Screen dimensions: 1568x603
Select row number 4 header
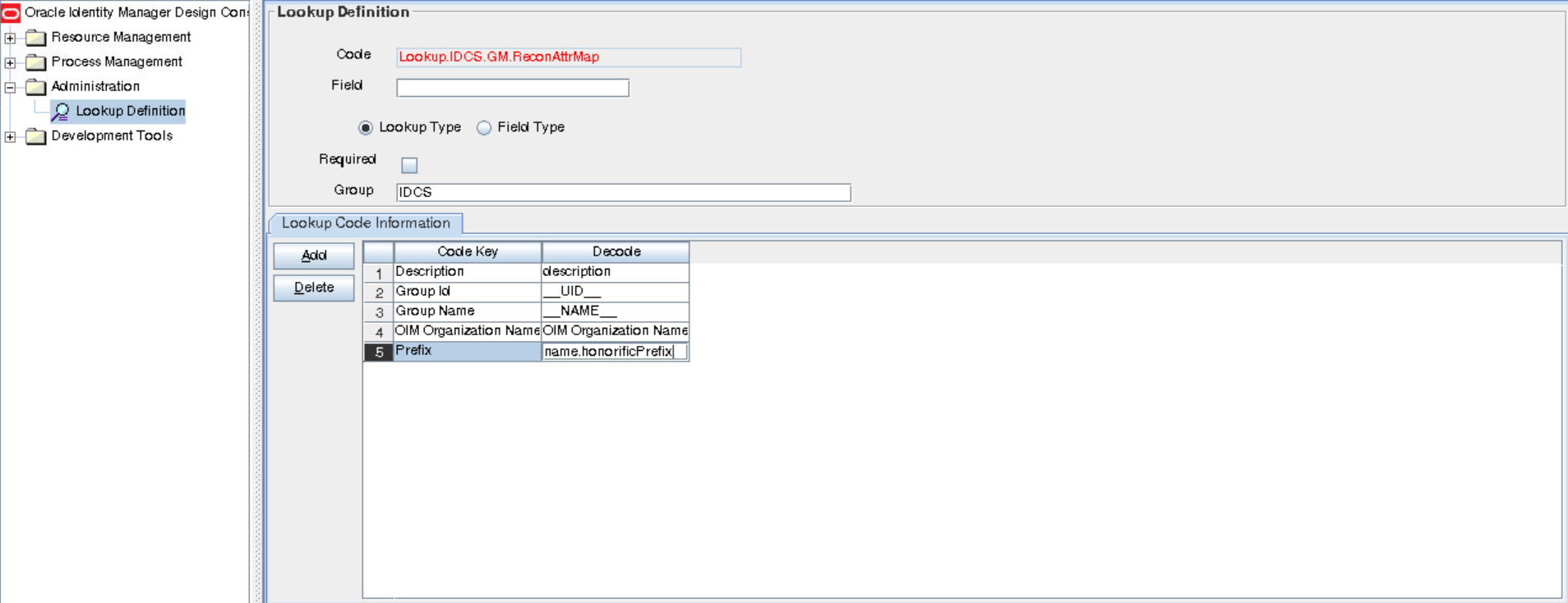(x=379, y=332)
